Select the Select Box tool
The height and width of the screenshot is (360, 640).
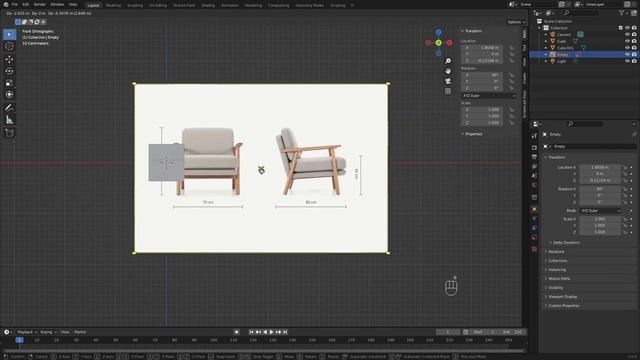9,35
